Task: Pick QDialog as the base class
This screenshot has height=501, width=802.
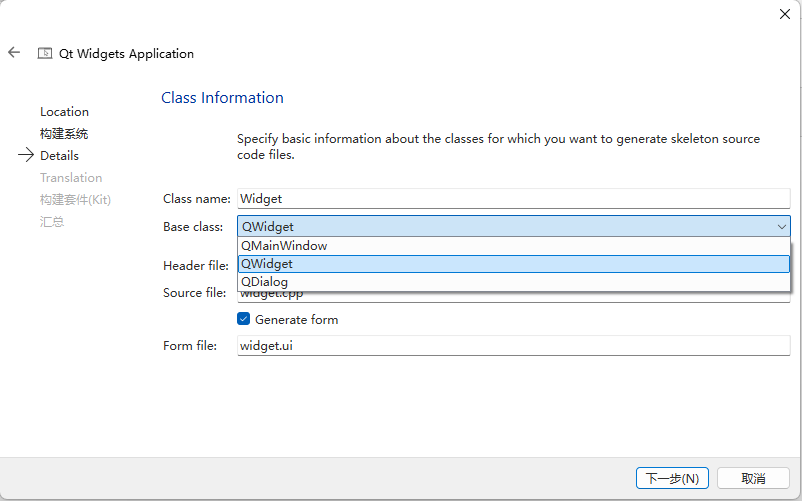Action: (514, 282)
